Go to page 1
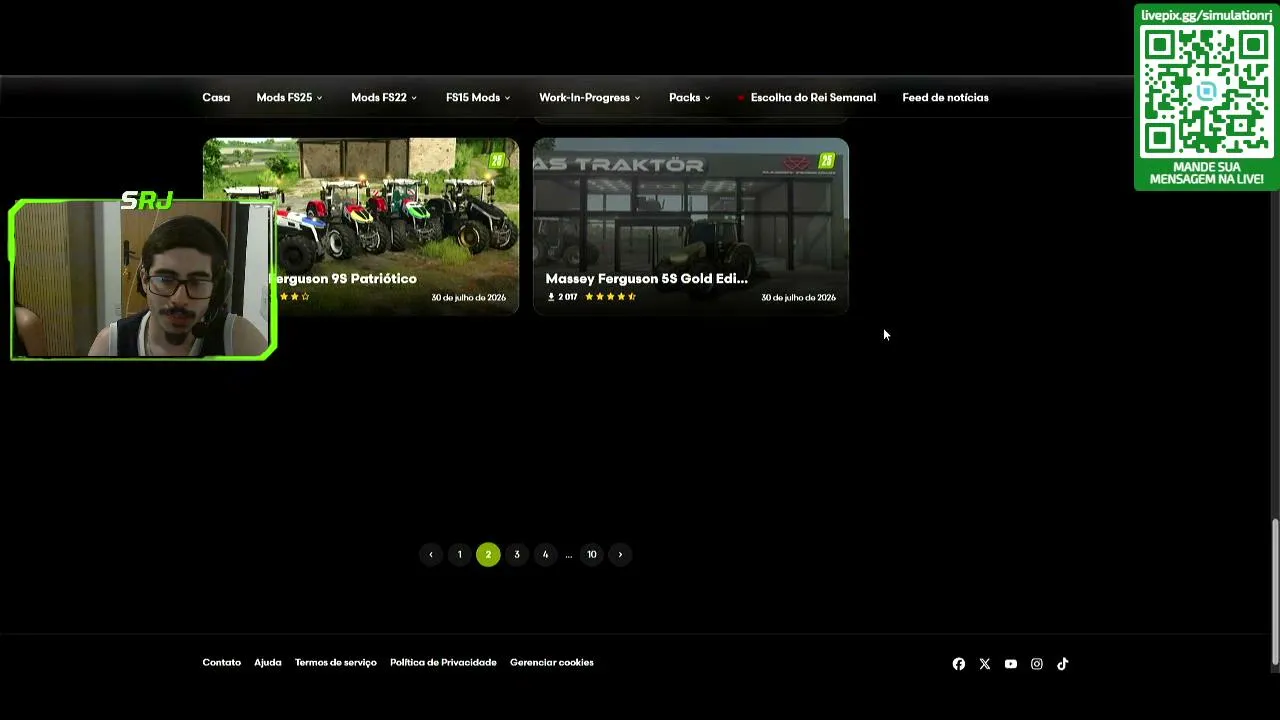 pyautogui.click(x=460, y=554)
